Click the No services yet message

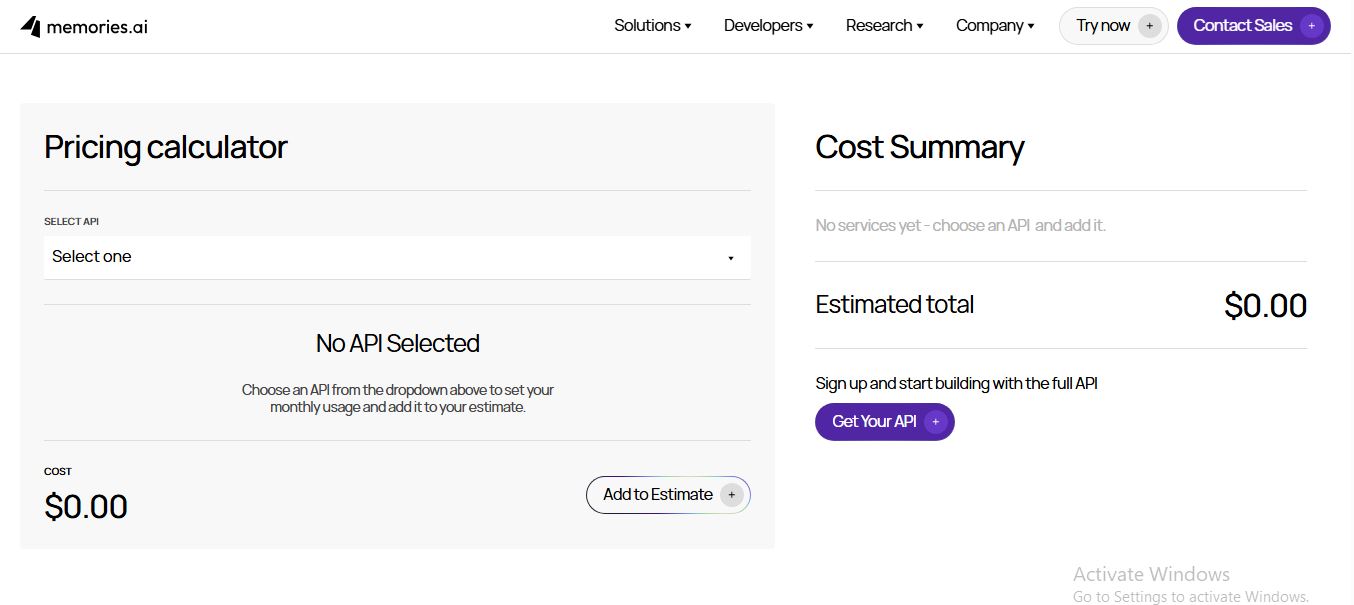[961, 226]
